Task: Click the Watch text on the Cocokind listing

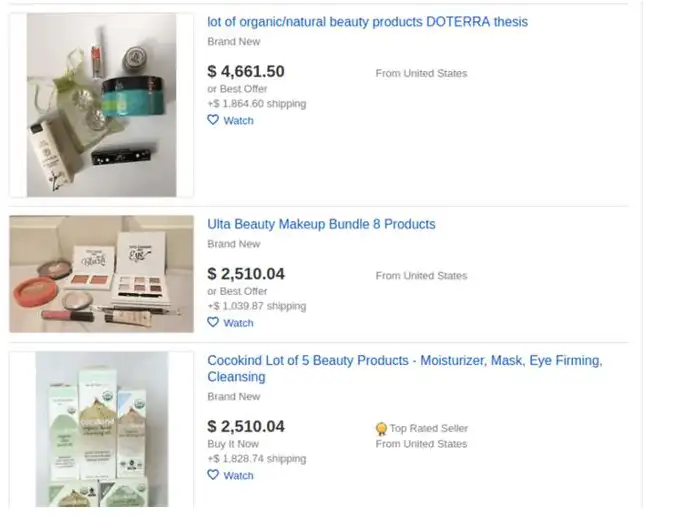Action: coord(238,475)
